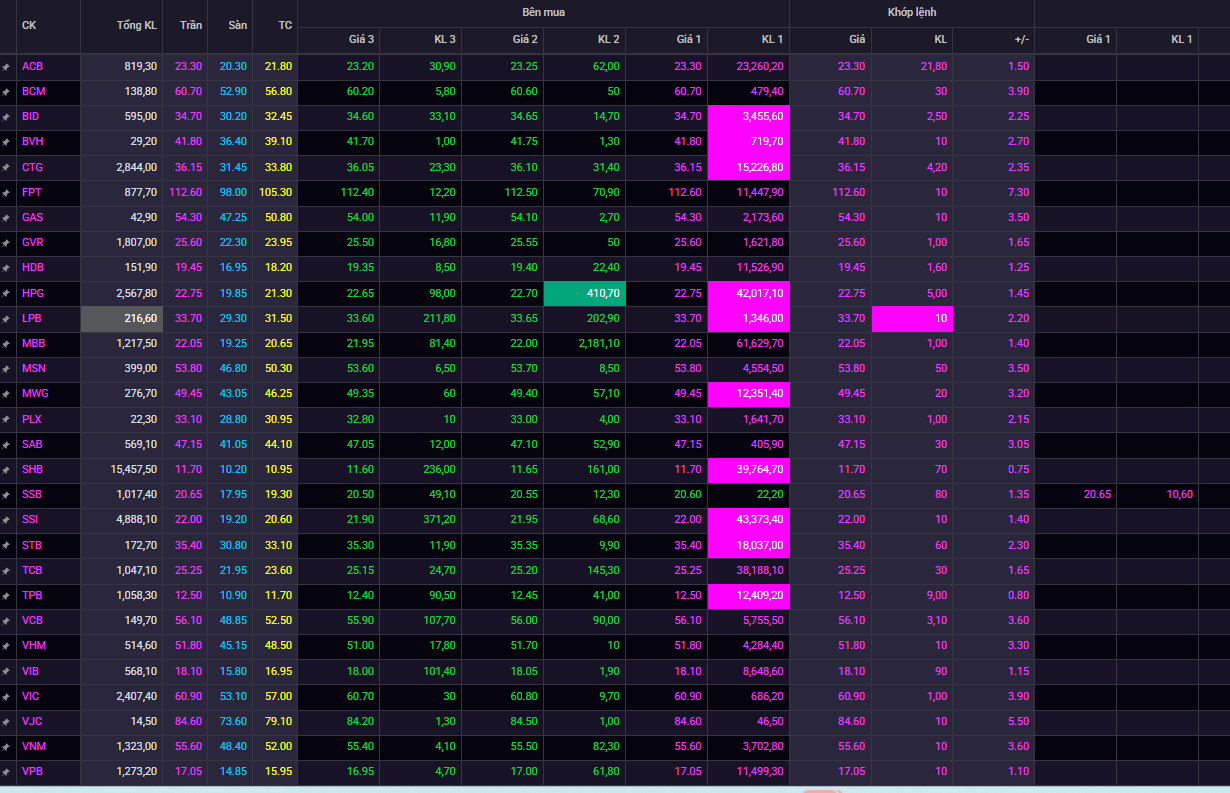Image resolution: width=1230 pixels, height=793 pixels.
Task: Pin the ACB row
Action: [6, 67]
